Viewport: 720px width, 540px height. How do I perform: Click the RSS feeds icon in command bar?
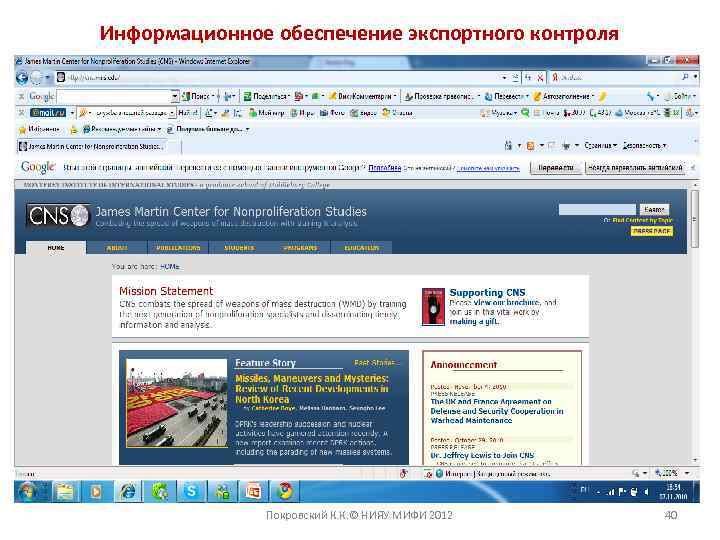coord(530,146)
